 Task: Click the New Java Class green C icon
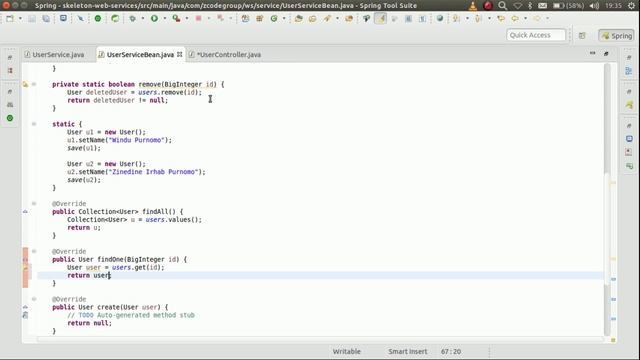click(x=274, y=18)
